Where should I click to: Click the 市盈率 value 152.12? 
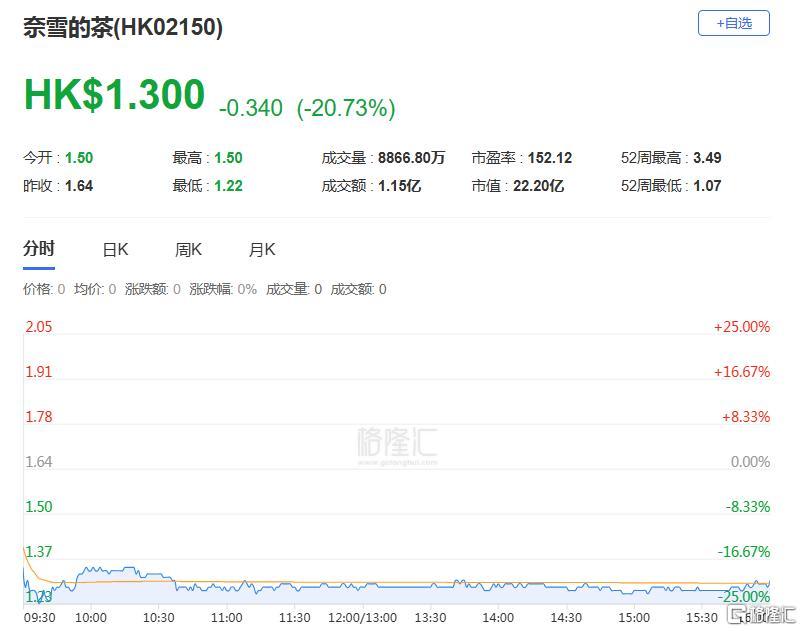coord(550,157)
